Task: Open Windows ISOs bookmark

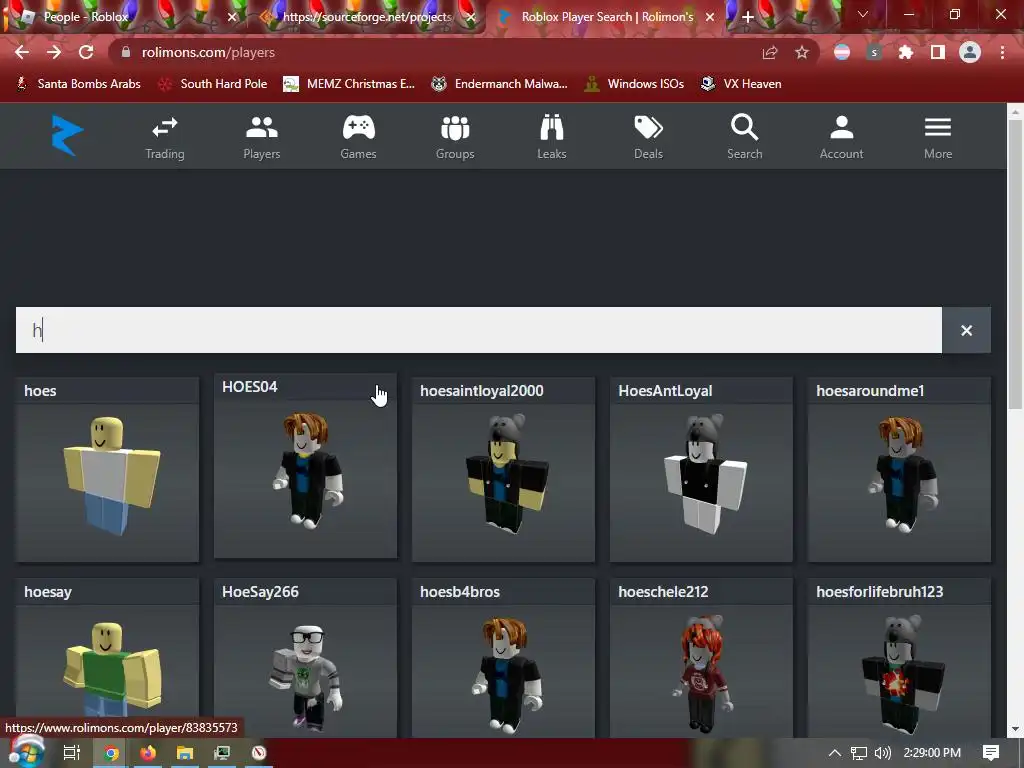Action: pos(634,84)
